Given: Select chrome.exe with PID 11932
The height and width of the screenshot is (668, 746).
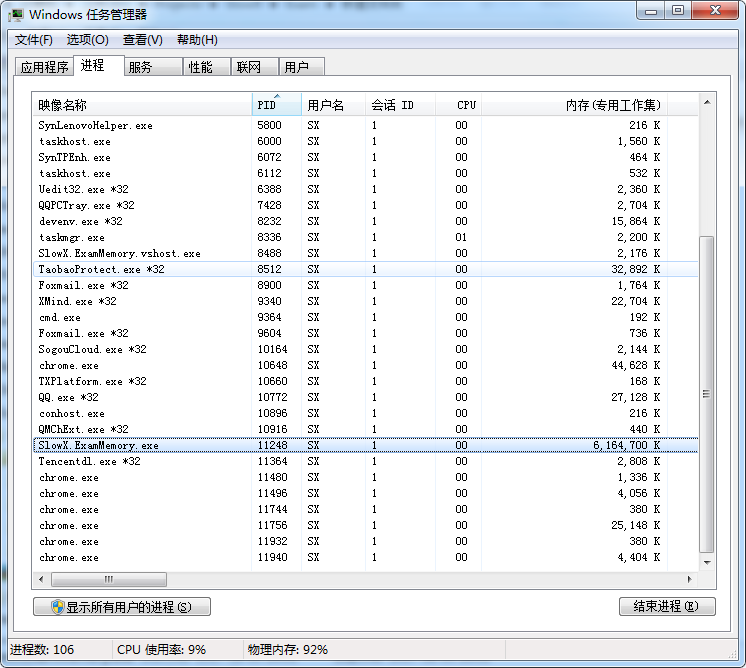Looking at the screenshot, I should pos(365,541).
